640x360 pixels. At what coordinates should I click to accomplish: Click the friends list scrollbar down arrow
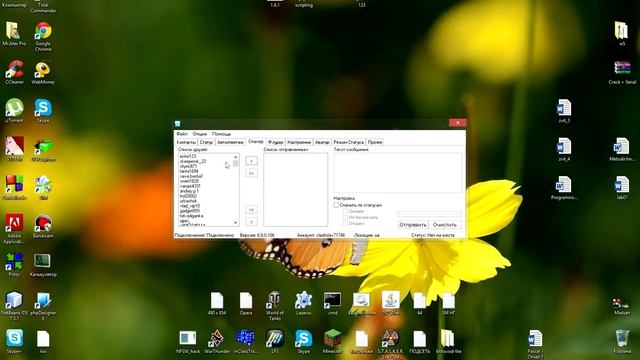pyautogui.click(x=236, y=223)
